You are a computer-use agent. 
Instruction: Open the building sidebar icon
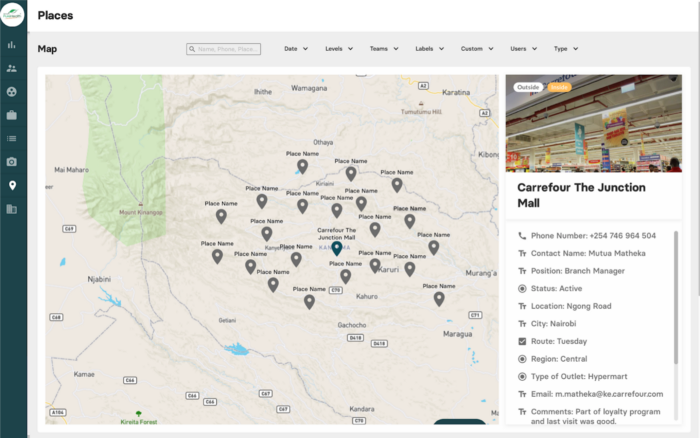(x=12, y=209)
